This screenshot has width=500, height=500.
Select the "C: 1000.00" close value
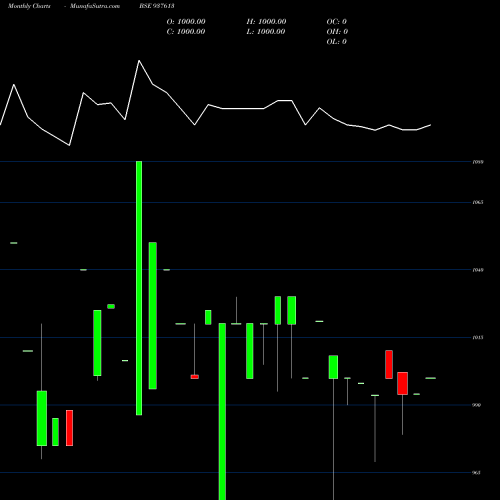pos(186,32)
